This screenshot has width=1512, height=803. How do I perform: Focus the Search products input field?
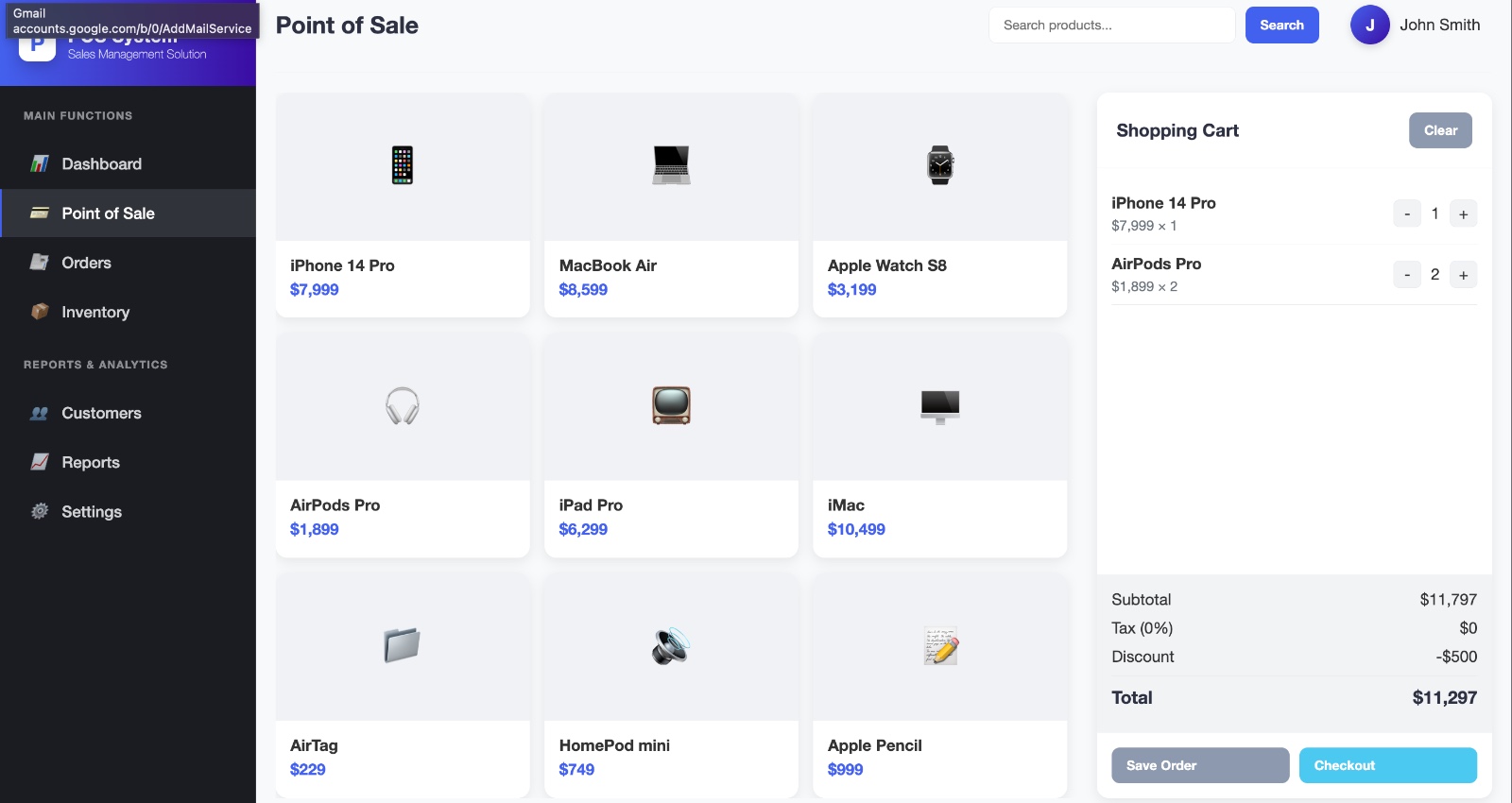1111,26
